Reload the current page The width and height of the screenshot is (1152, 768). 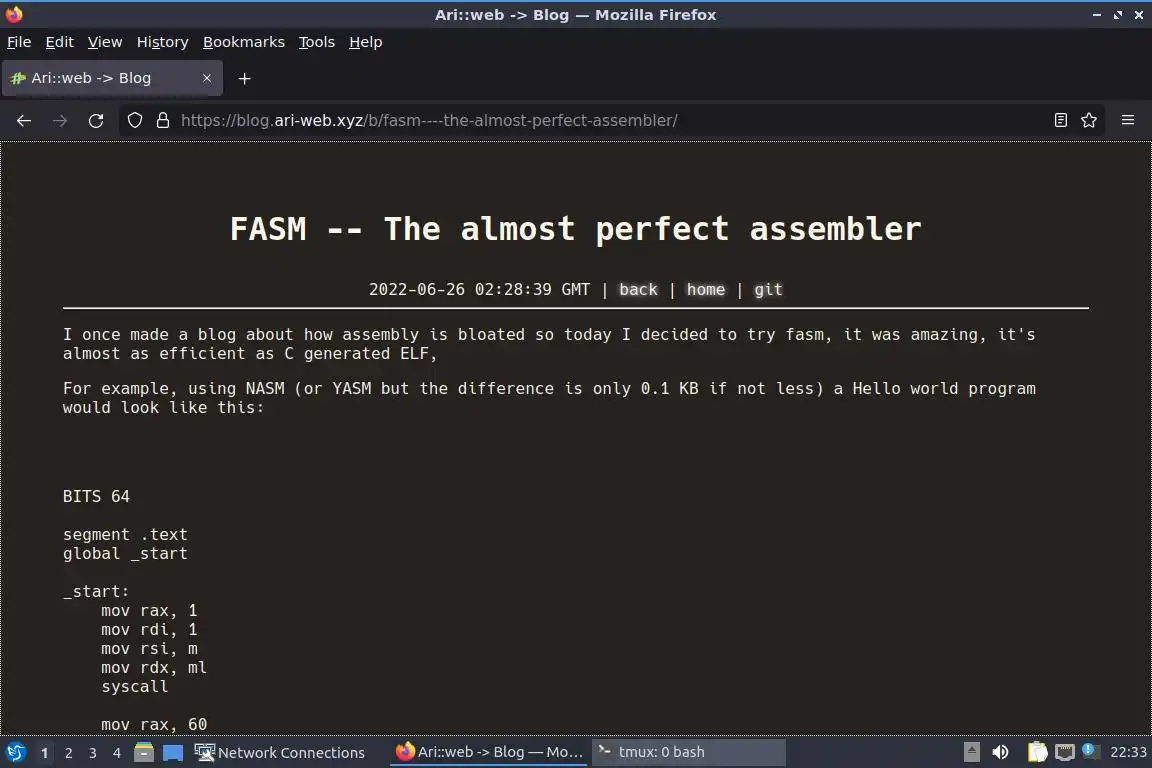[96, 121]
